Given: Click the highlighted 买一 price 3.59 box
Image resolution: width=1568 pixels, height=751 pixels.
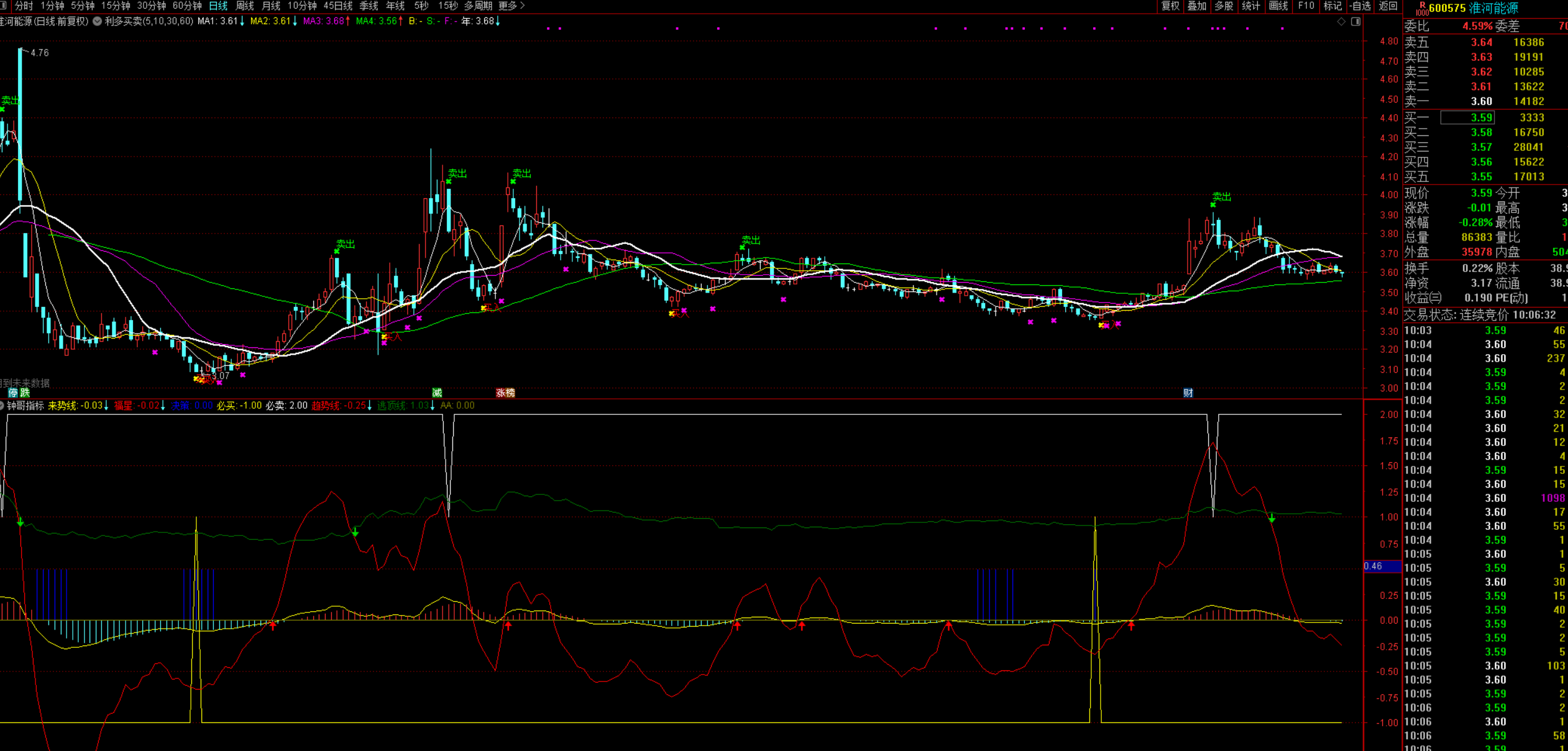Looking at the screenshot, I should (x=1467, y=117).
